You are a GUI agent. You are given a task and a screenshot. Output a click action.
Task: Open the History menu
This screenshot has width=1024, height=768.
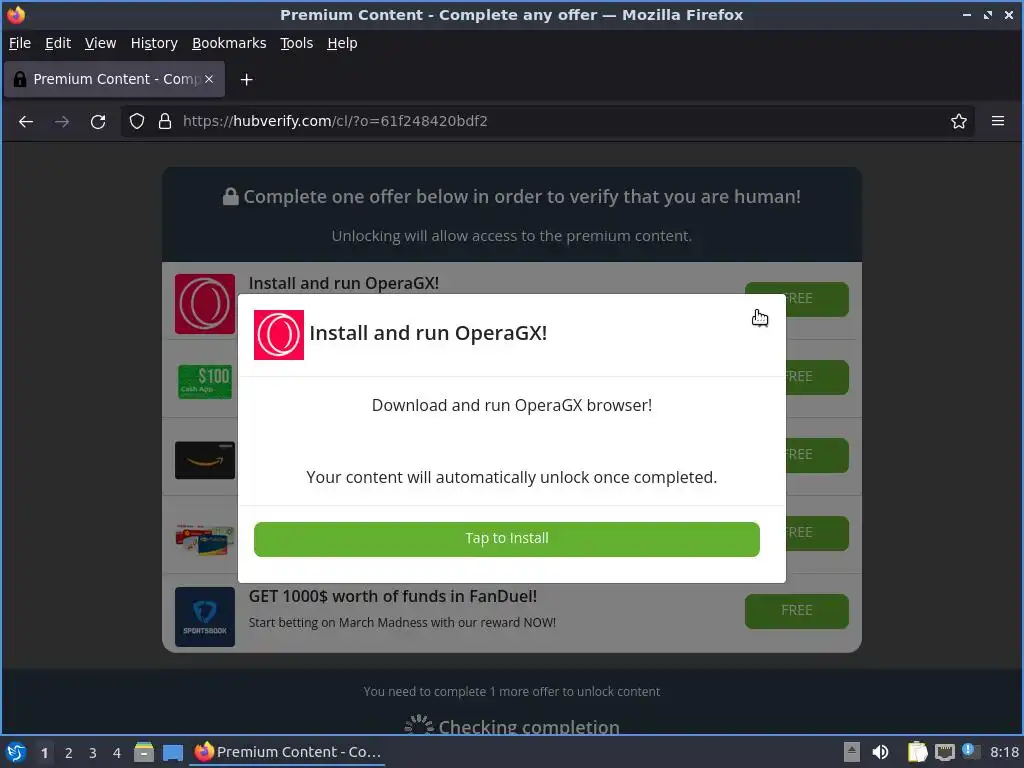(x=154, y=43)
